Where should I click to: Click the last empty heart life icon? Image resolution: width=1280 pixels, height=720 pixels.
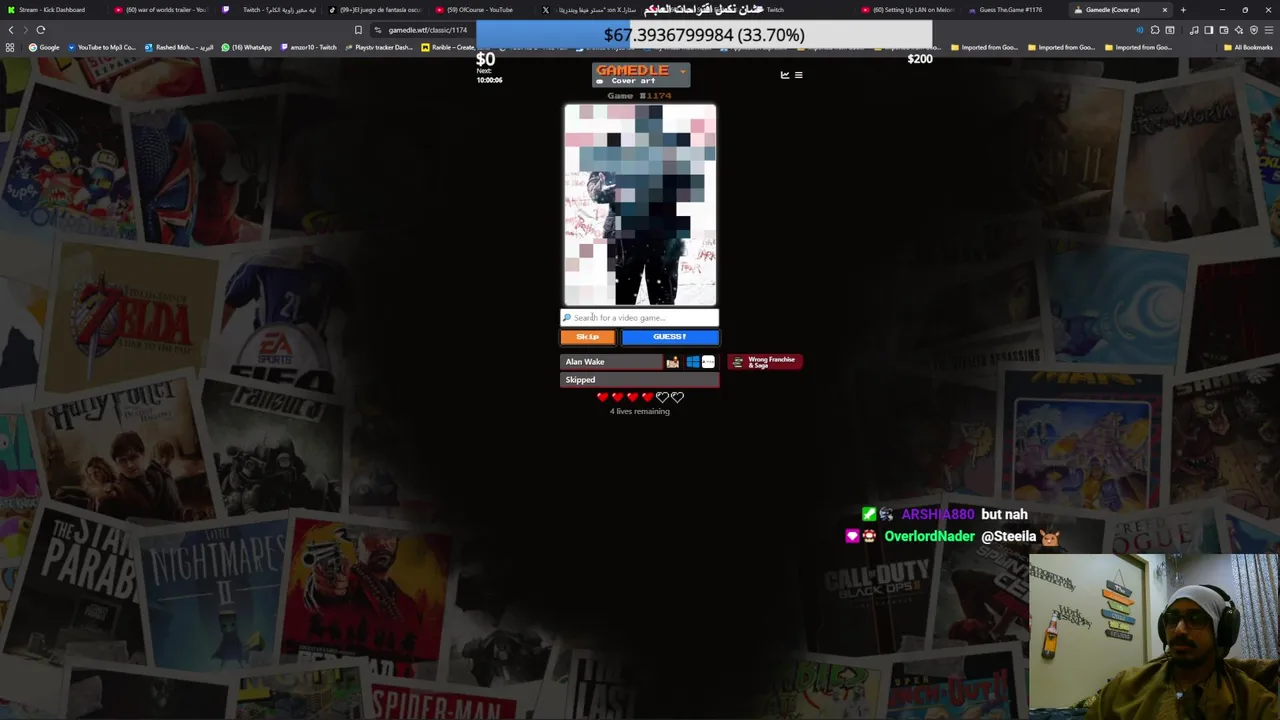click(677, 397)
